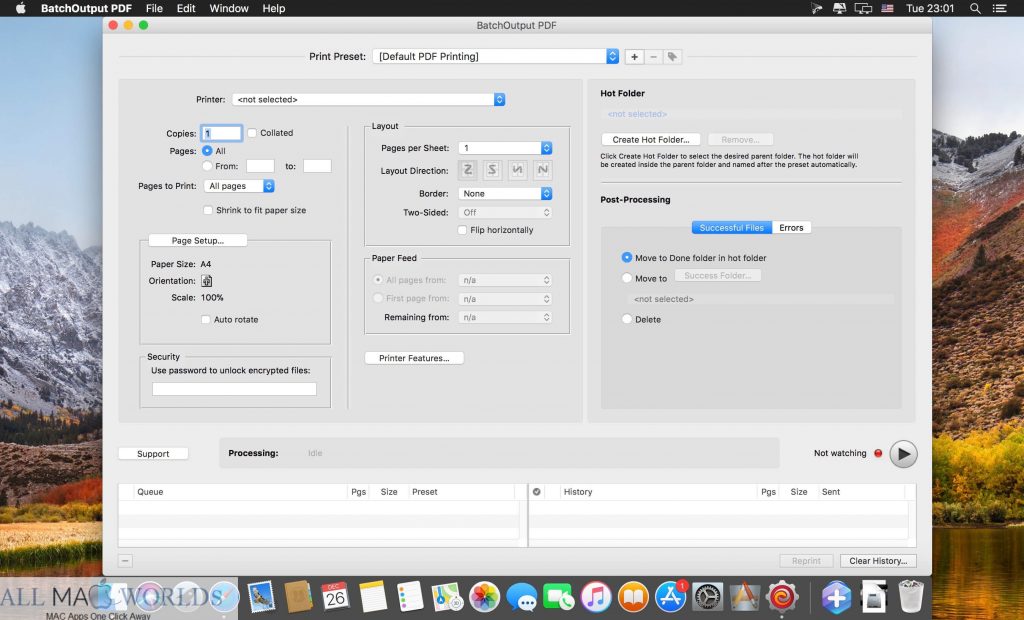The width and height of the screenshot is (1024, 620).
Task: Select S layout direction icon
Action: click(x=492, y=171)
